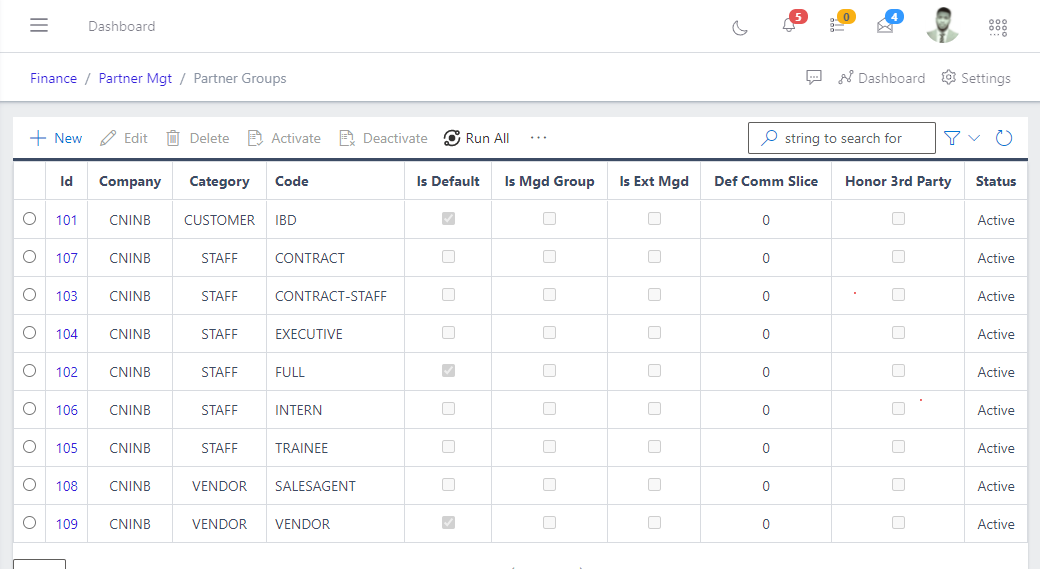Click the search field magnifier icon

[x=769, y=138]
